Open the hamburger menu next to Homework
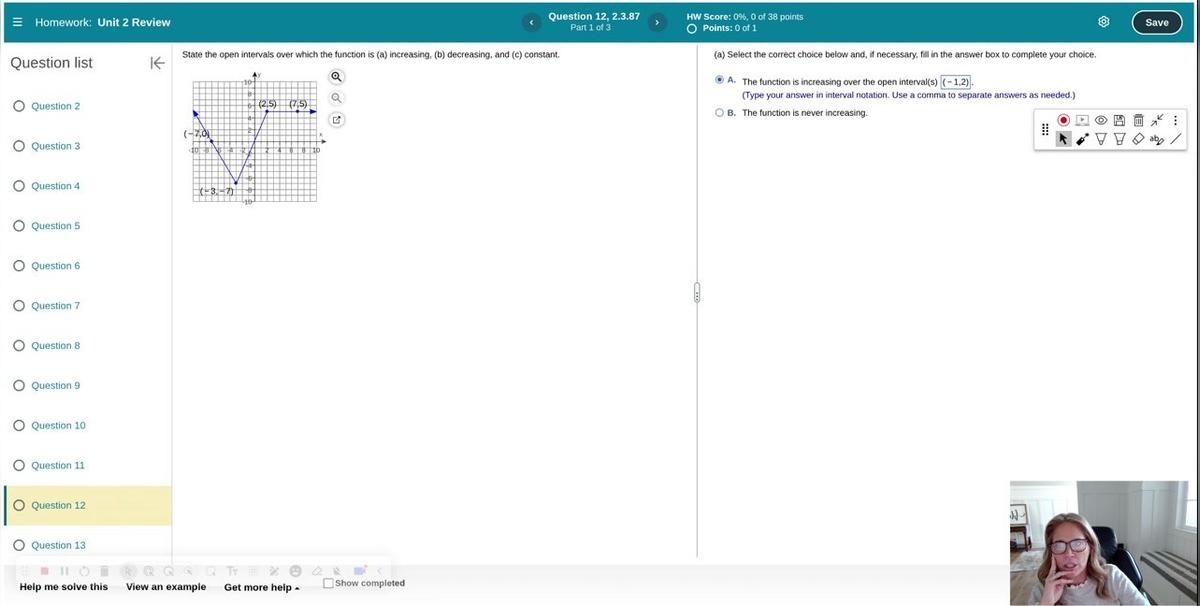 coord(17,22)
